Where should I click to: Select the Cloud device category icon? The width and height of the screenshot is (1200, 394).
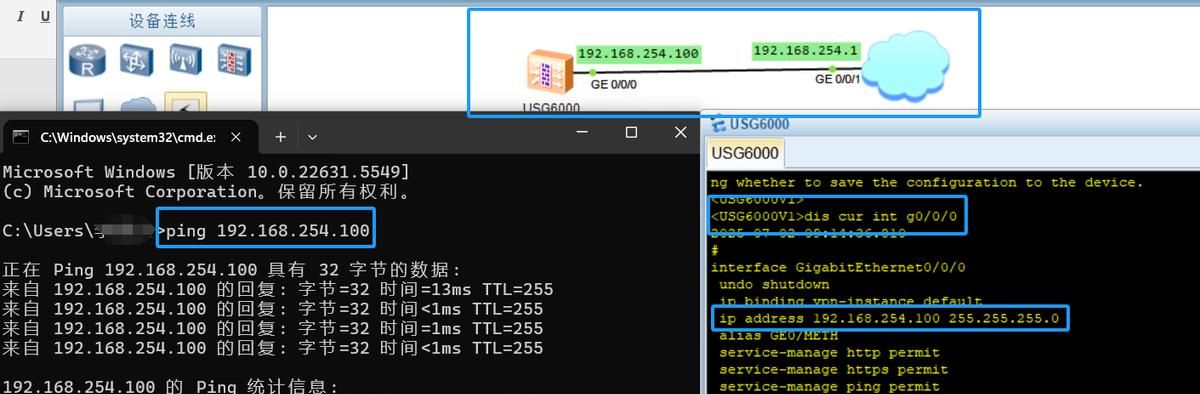pyautogui.click(x=137, y=104)
